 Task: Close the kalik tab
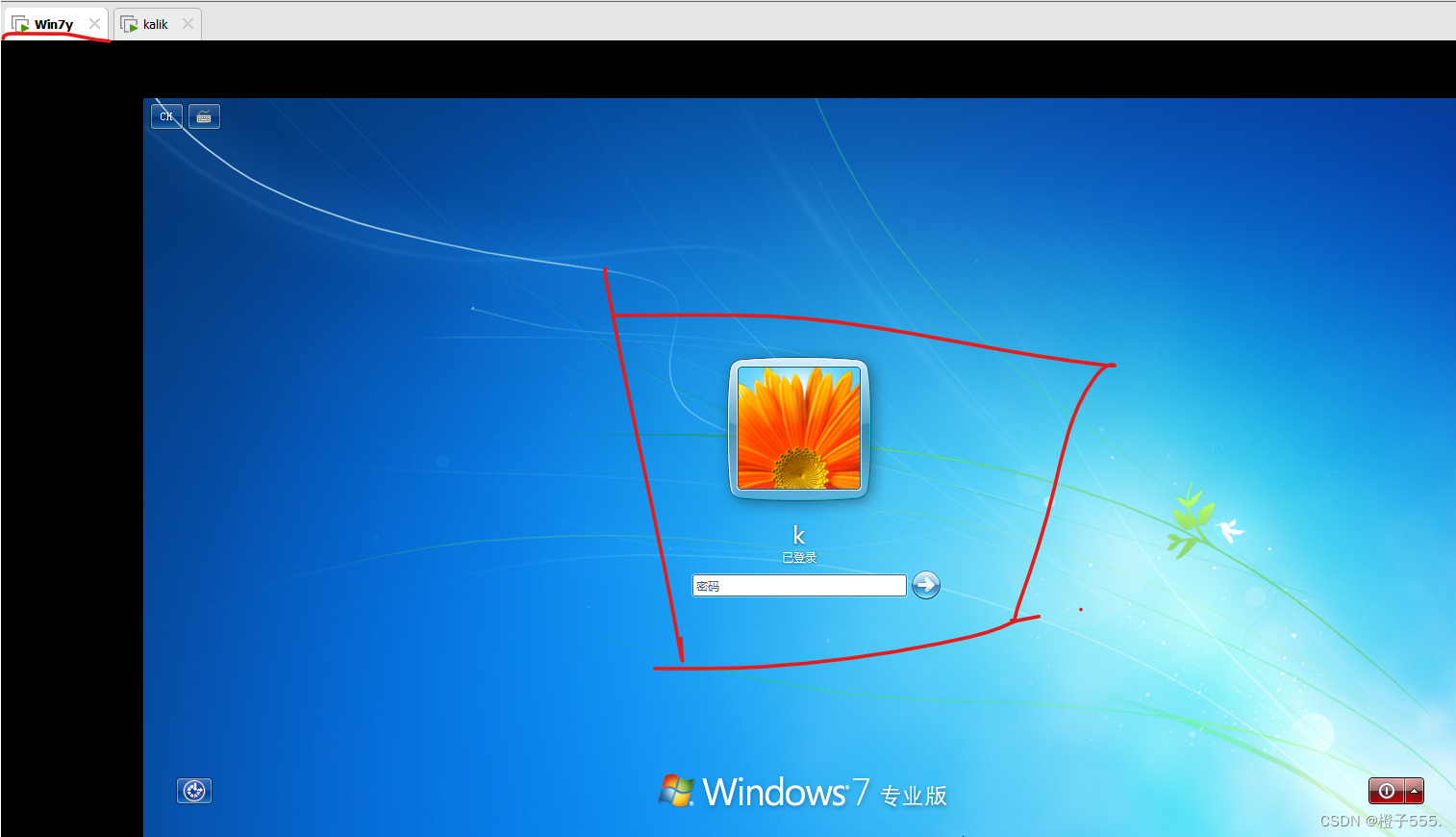click(x=188, y=24)
